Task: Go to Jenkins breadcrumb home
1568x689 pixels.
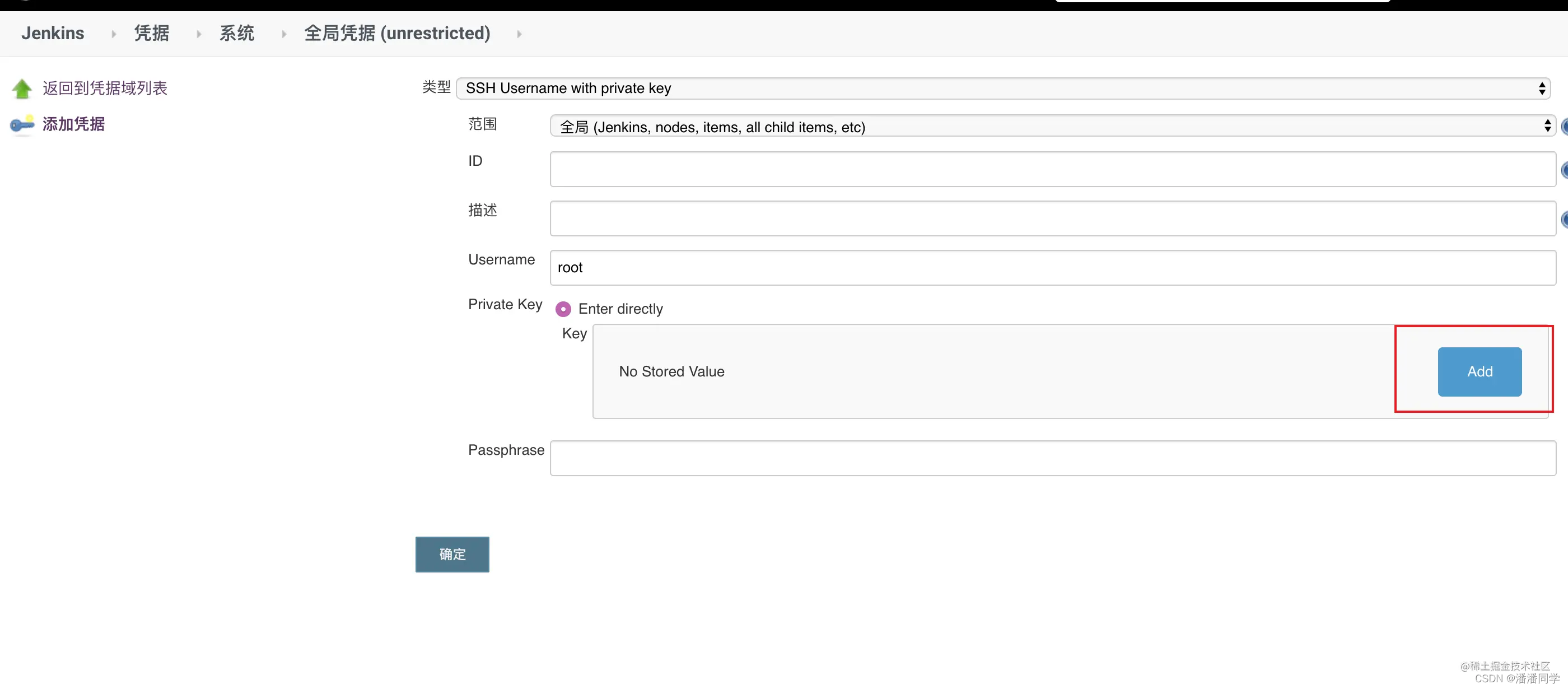Action: [x=53, y=33]
